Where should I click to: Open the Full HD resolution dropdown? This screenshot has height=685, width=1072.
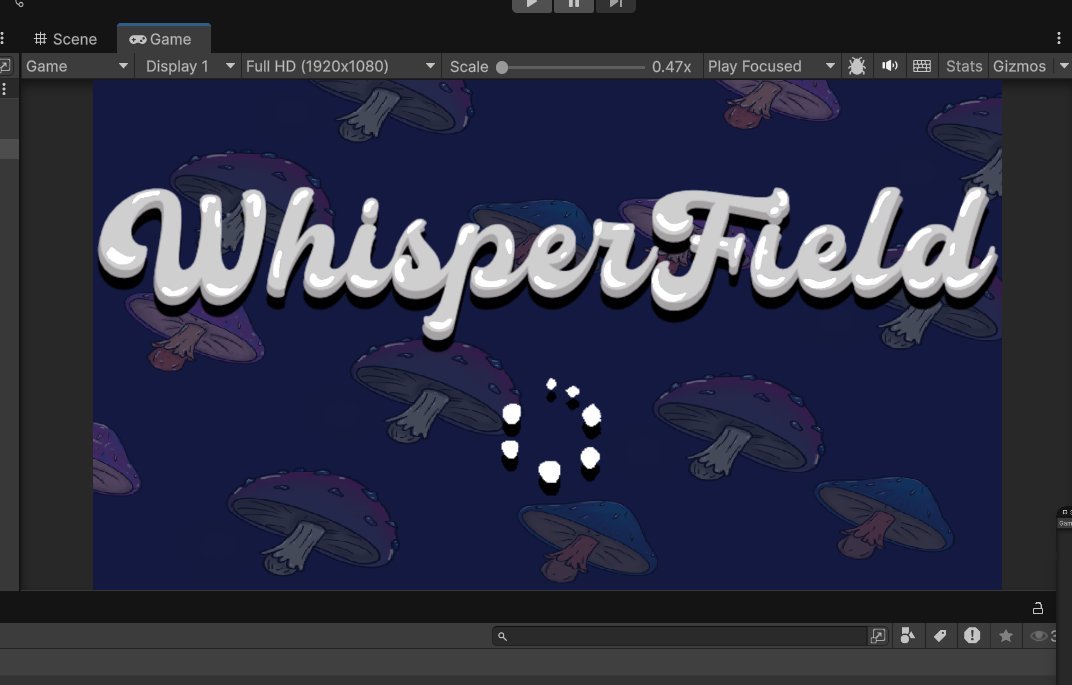tap(340, 66)
